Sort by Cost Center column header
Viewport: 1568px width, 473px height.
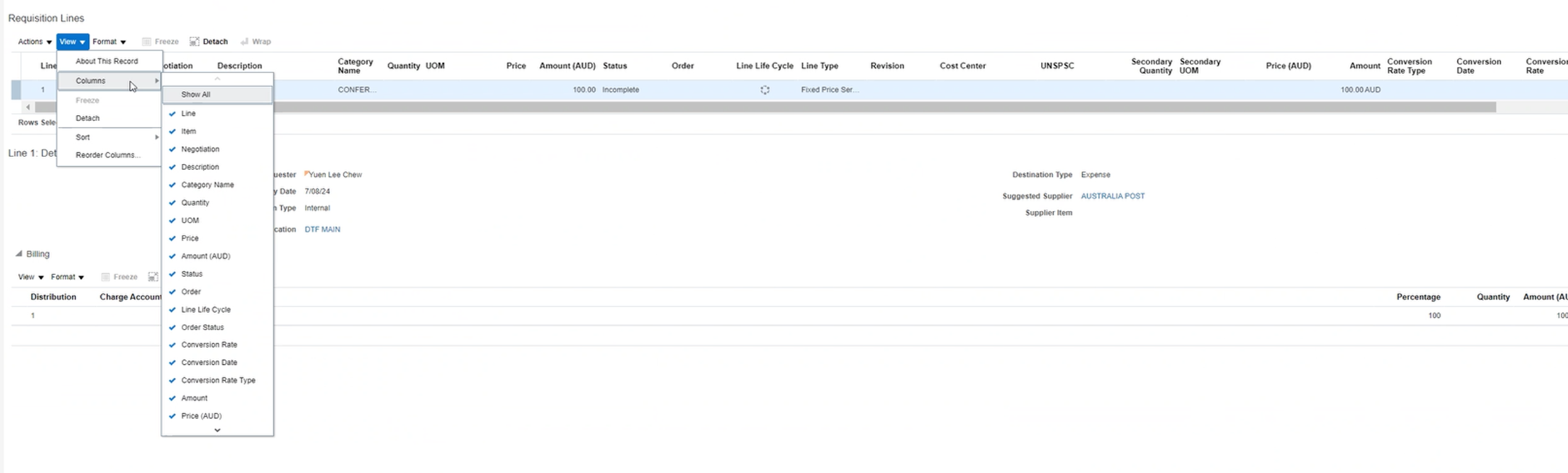click(962, 66)
